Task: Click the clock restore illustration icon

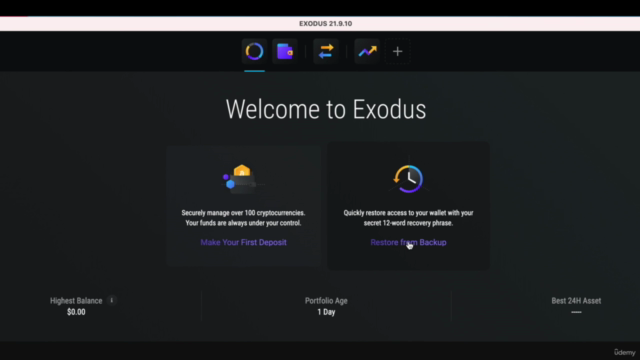Action: point(408,178)
